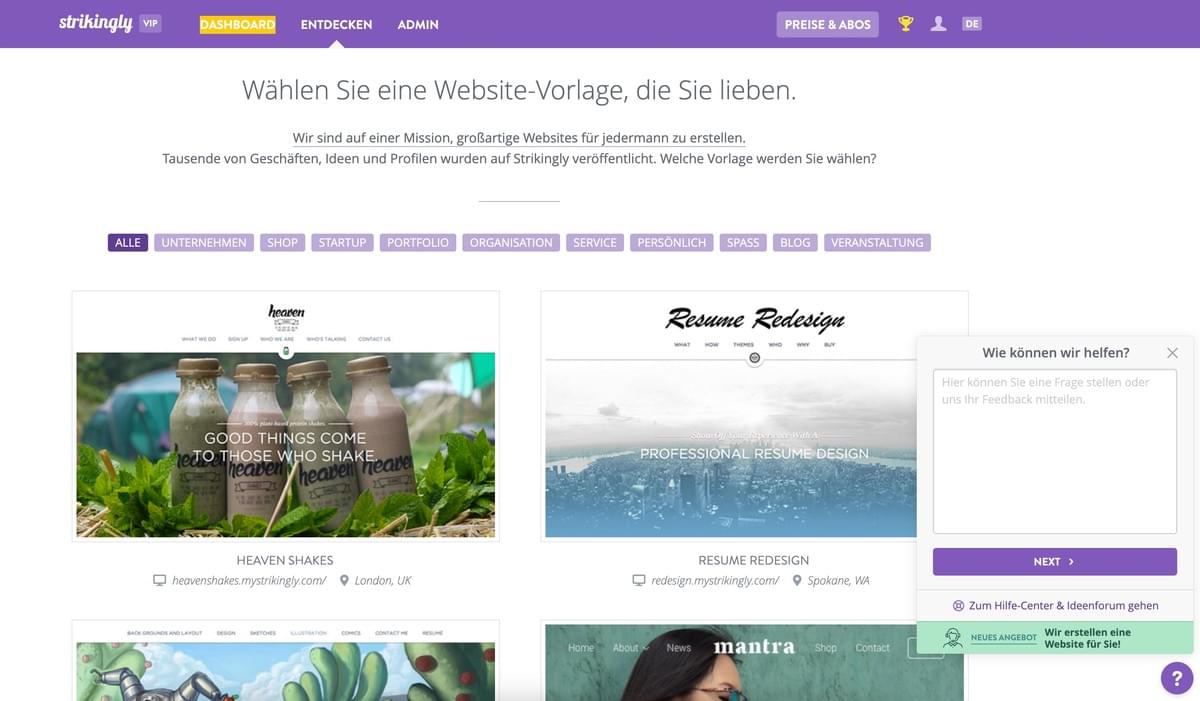The height and width of the screenshot is (701, 1200).
Task: Click the PREISE & ABOS button
Action: tap(827, 24)
